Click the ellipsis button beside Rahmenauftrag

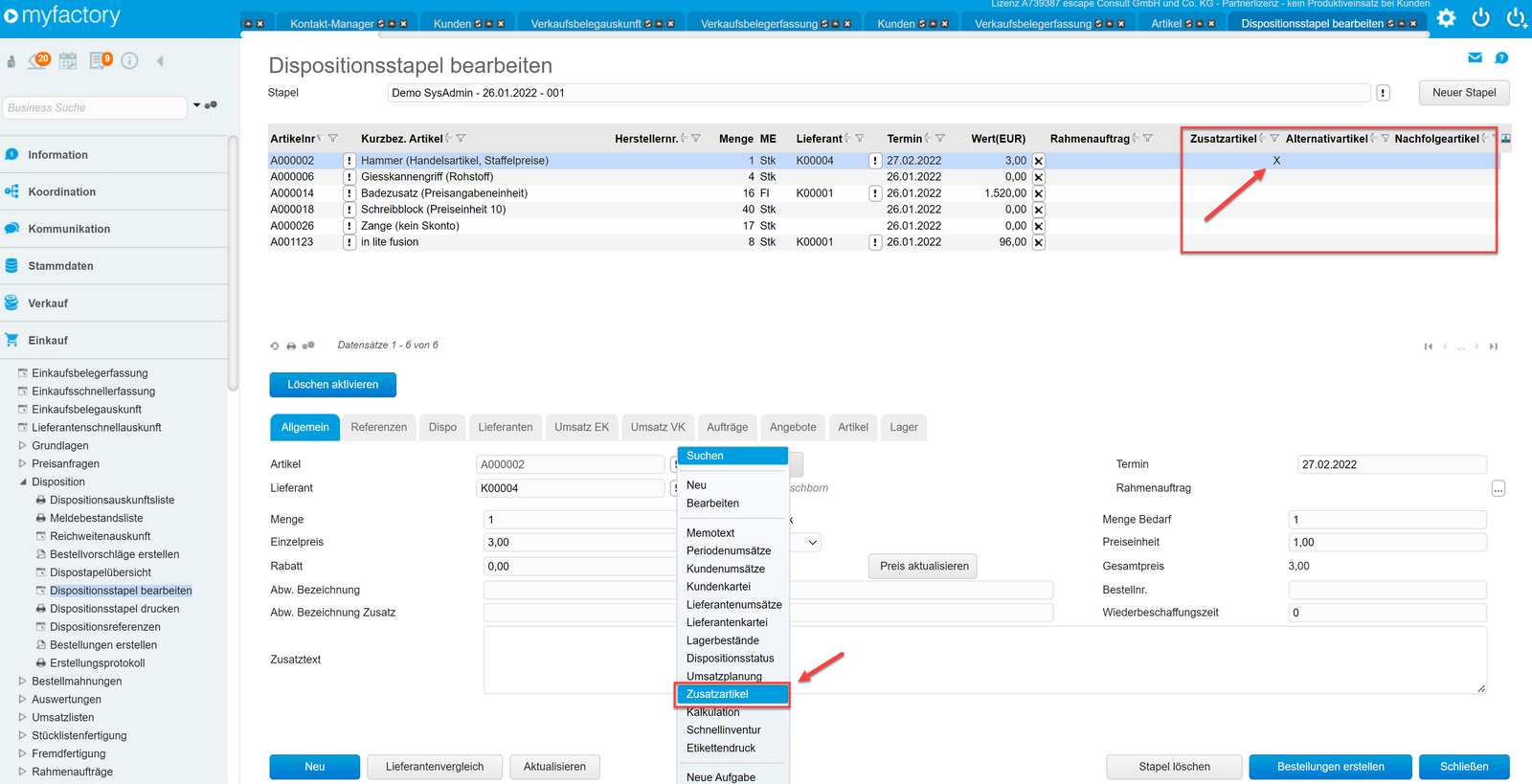(1498, 489)
